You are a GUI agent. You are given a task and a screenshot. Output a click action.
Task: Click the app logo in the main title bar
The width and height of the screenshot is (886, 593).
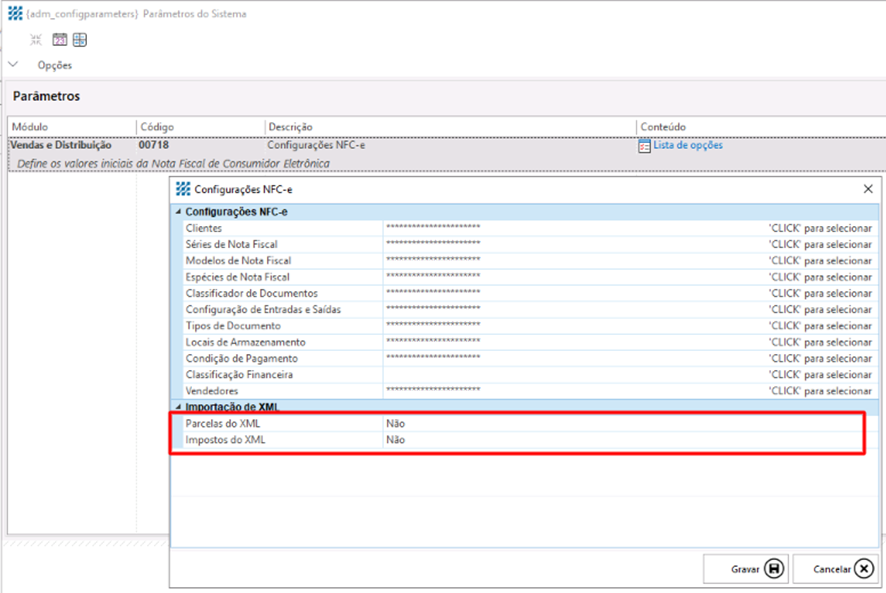pyautogui.click(x=15, y=14)
